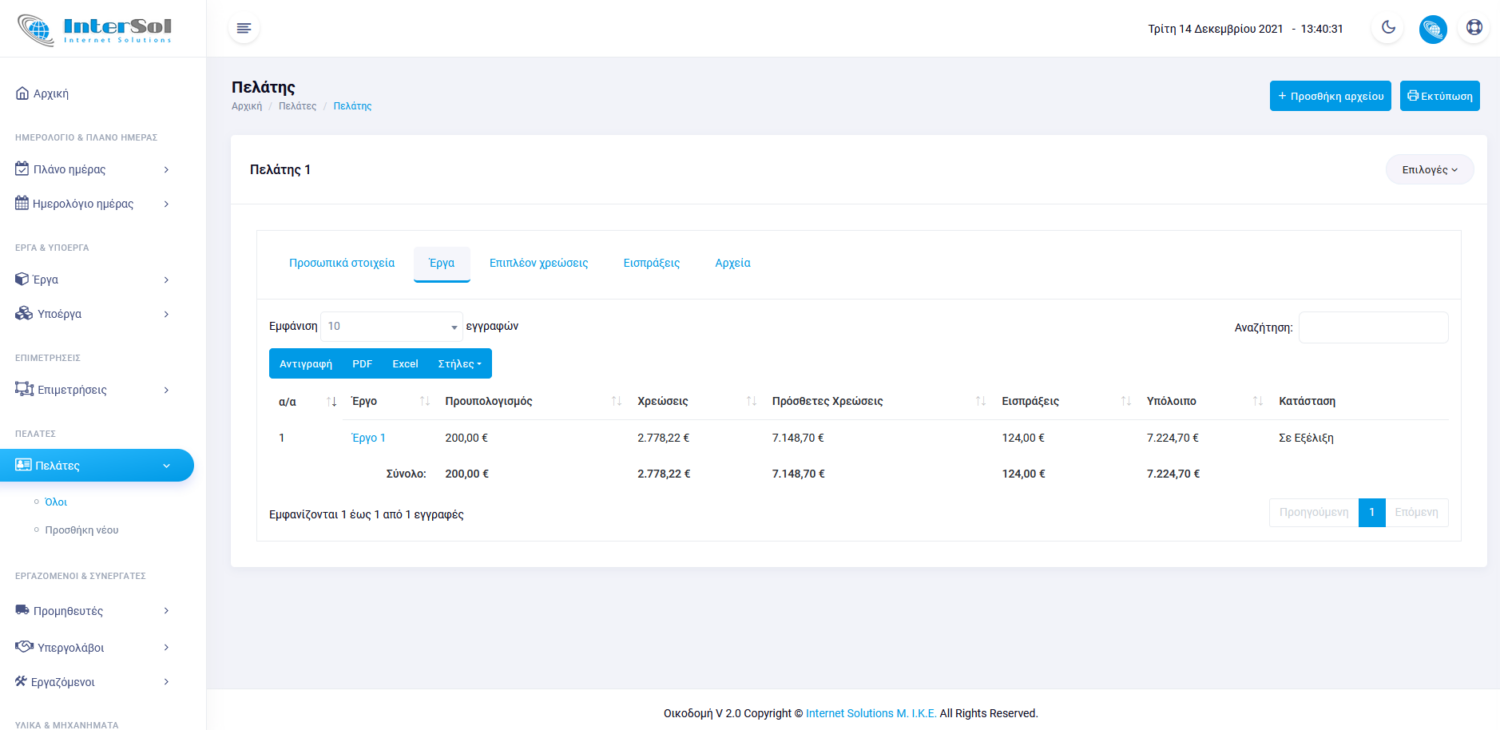This screenshot has width=1500, height=730.
Task: Click the Προσθήκη αρχείου button
Action: pos(1329,96)
